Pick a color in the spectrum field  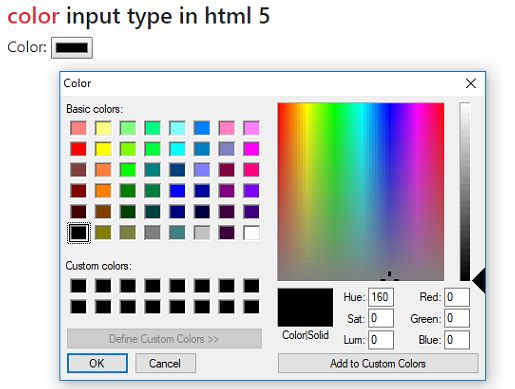coord(361,192)
